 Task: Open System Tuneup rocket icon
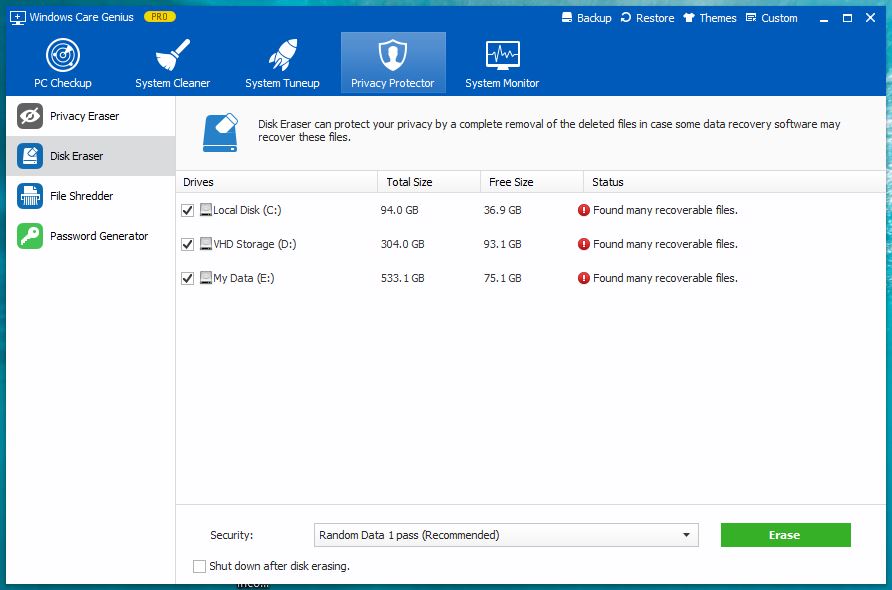click(x=283, y=55)
